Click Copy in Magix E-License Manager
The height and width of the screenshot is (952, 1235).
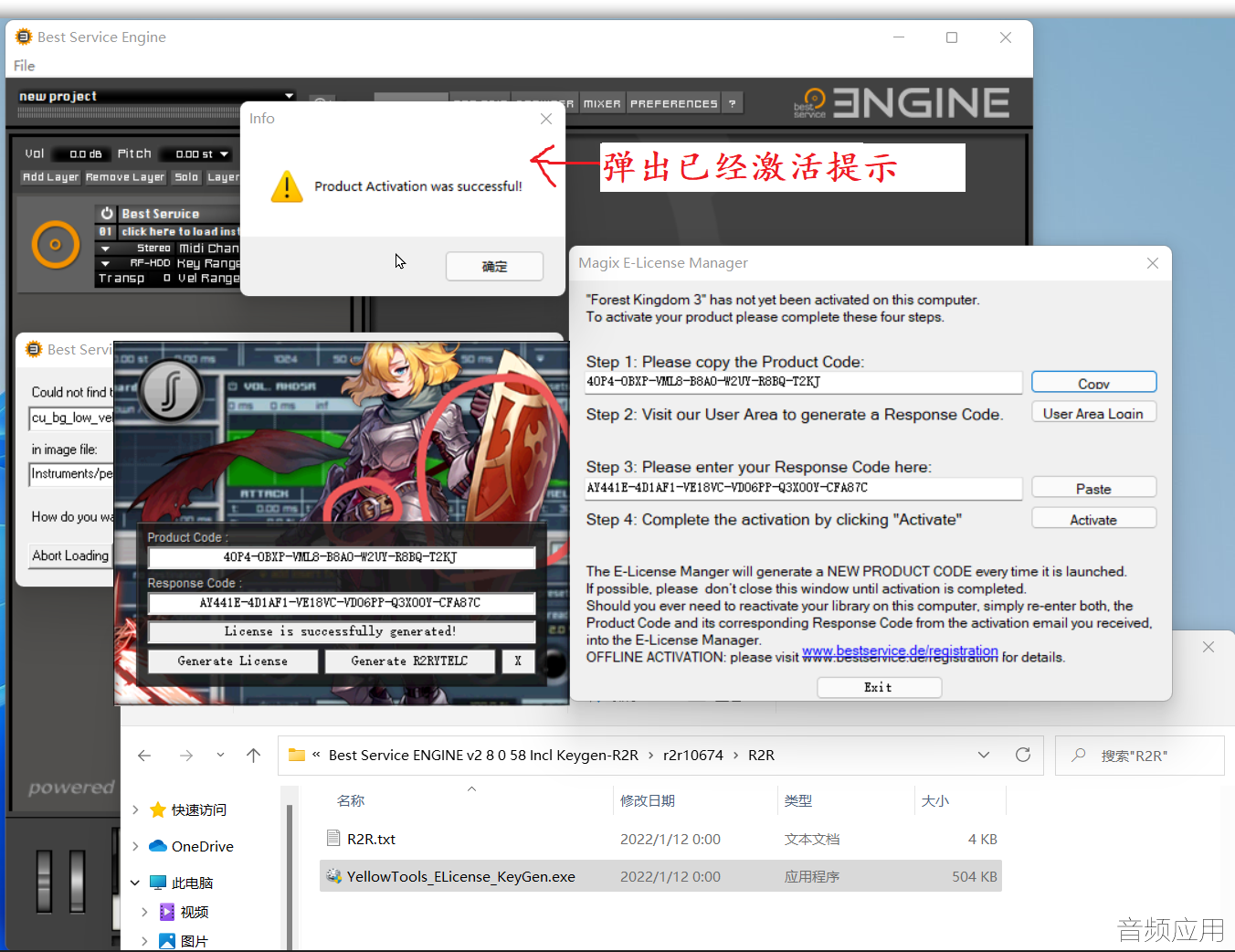point(1093,383)
